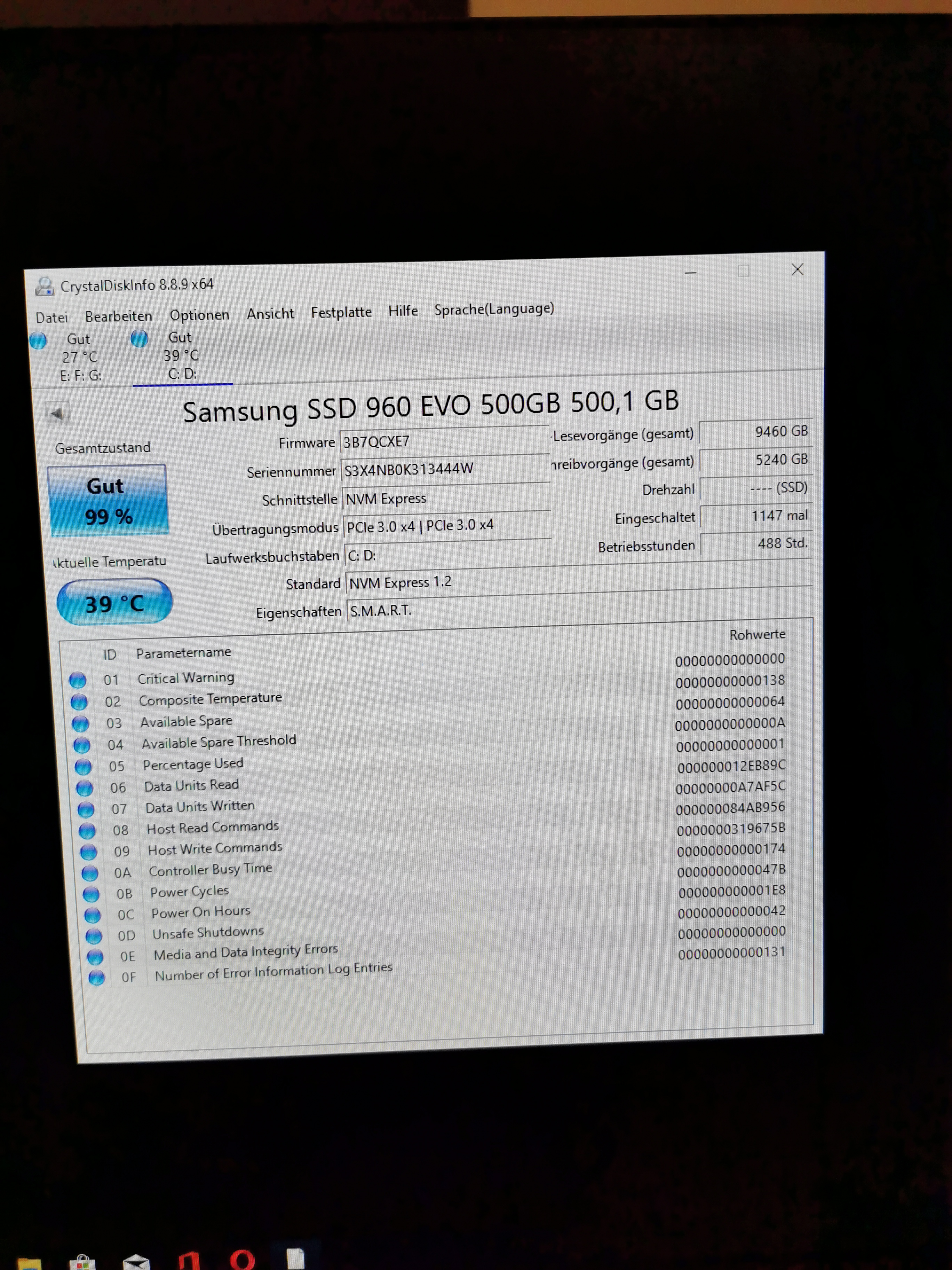Open the Datei menu
The height and width of the screenshot is (1270, 952).
51,317
